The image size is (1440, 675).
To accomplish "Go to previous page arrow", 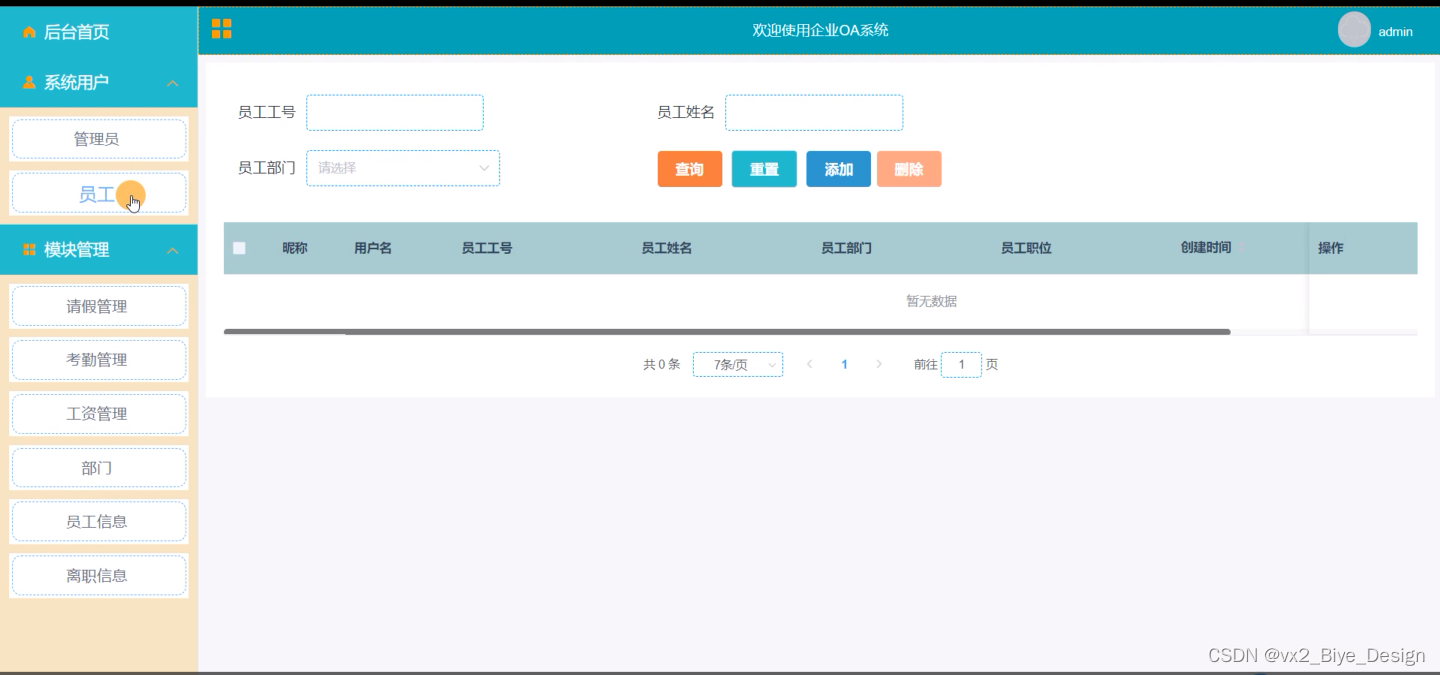I will pos(809,365).
